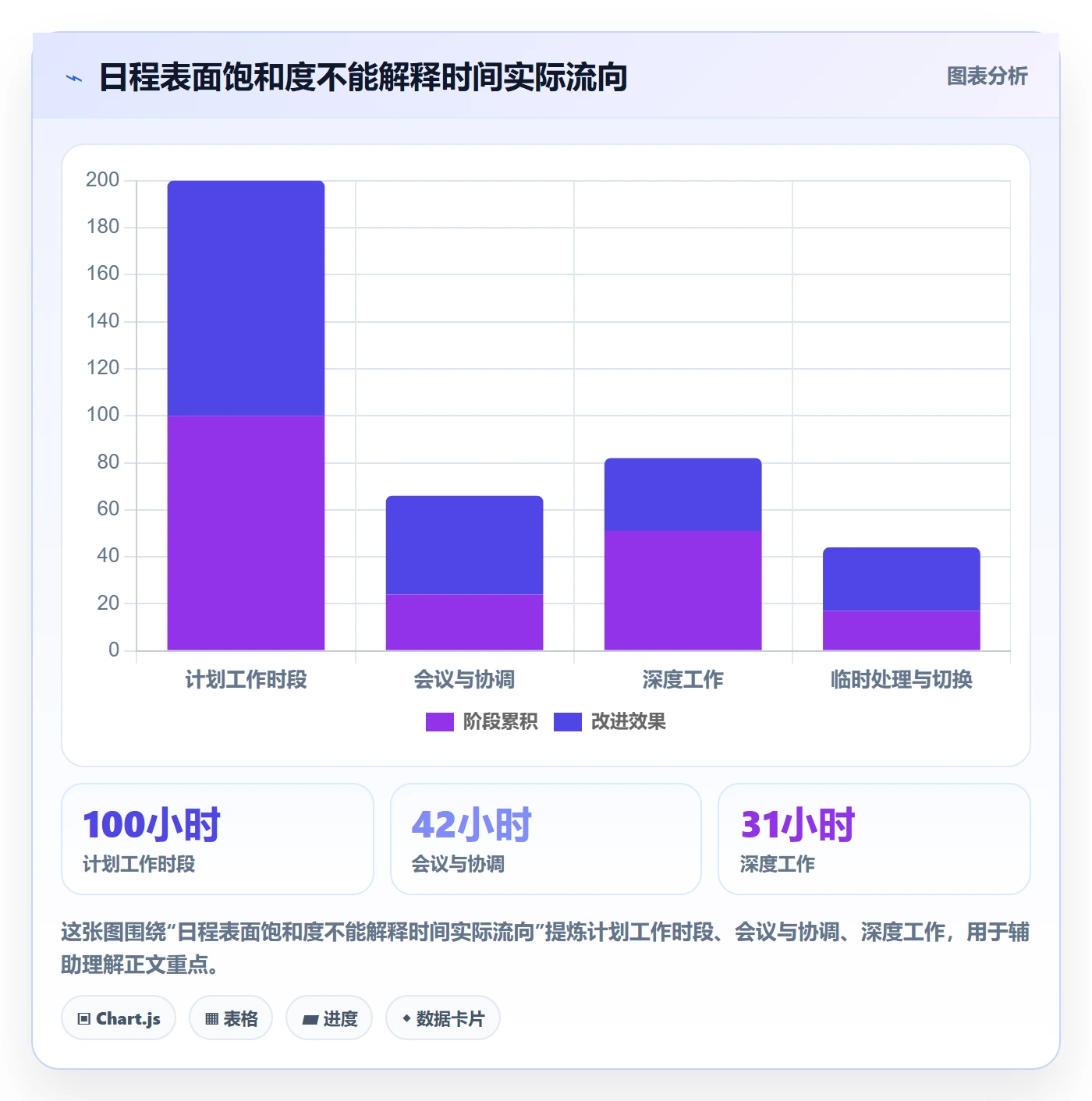Click the 计划工作时段 purple bar segment

(x=246, y=533)
